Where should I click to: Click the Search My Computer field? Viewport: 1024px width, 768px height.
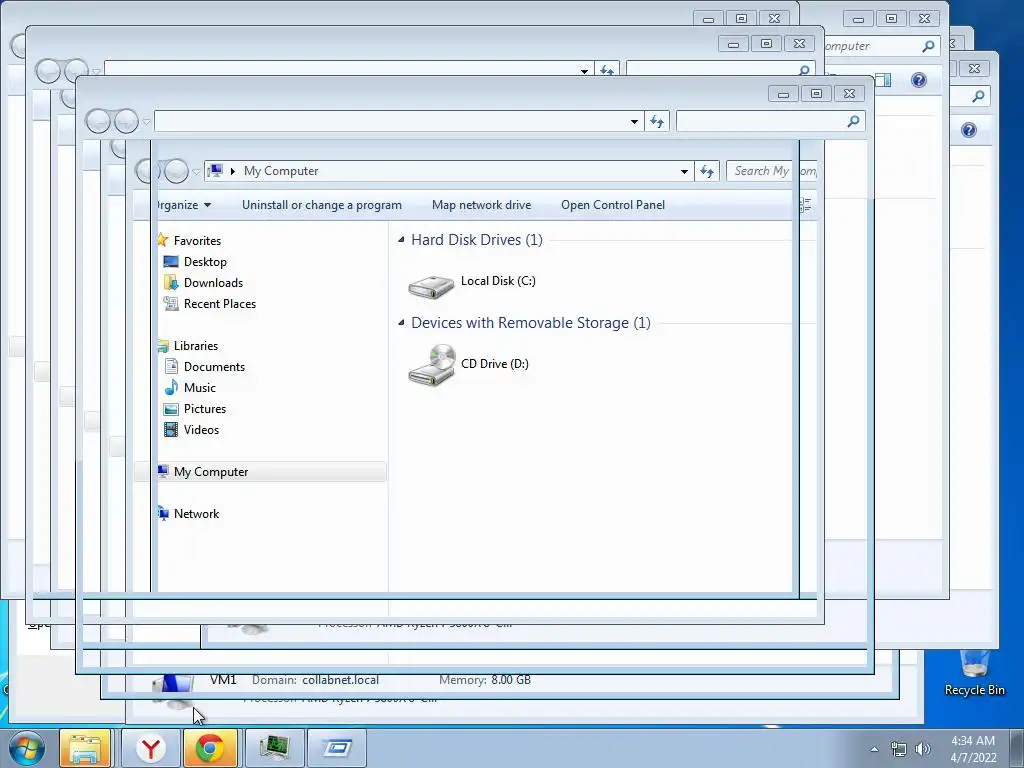pos(771,171)
